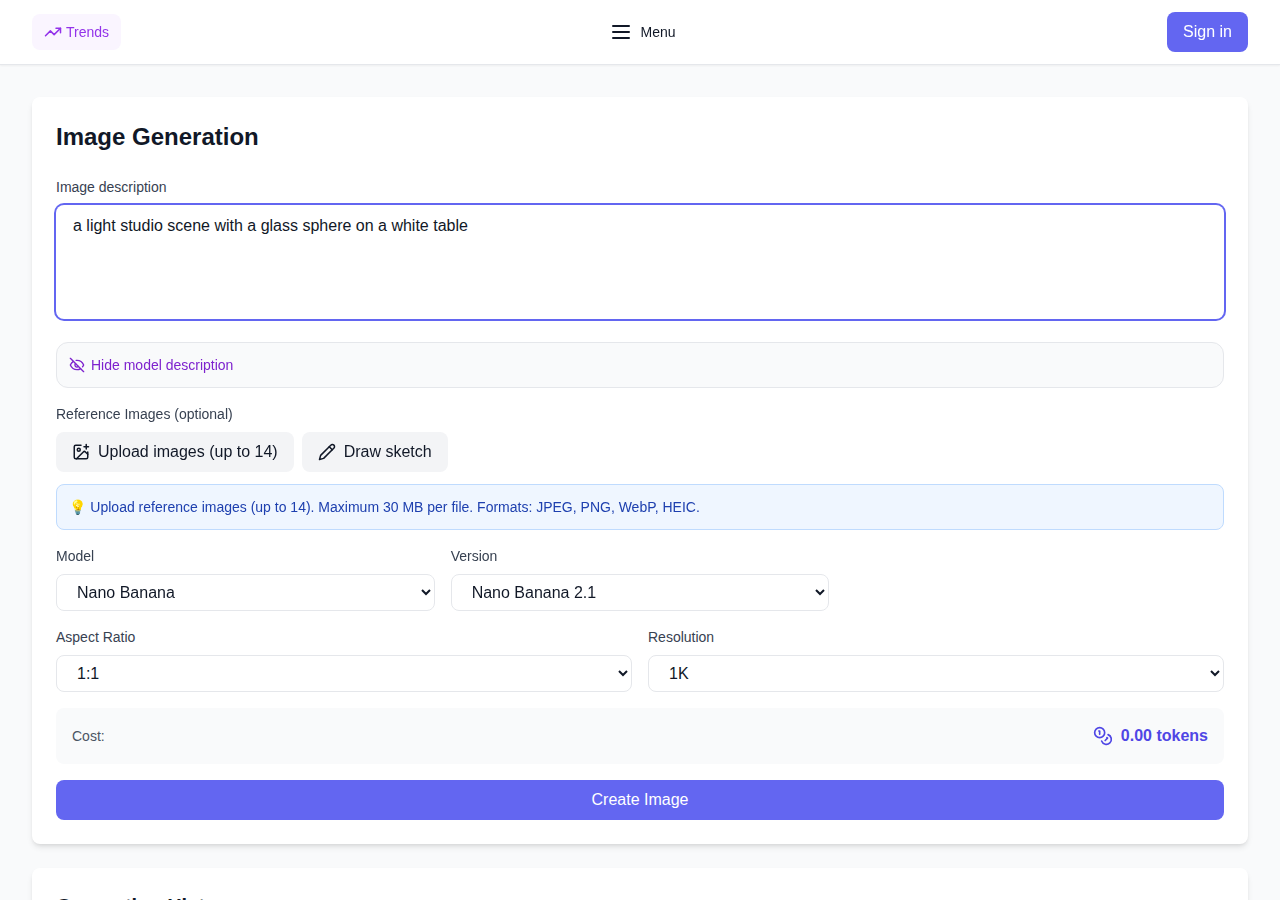Image resolution: width=1280 pixels, height=900 pixels.
Task: Click the trending arrow icon beside Trends
Action: click(x=53, y=32)
